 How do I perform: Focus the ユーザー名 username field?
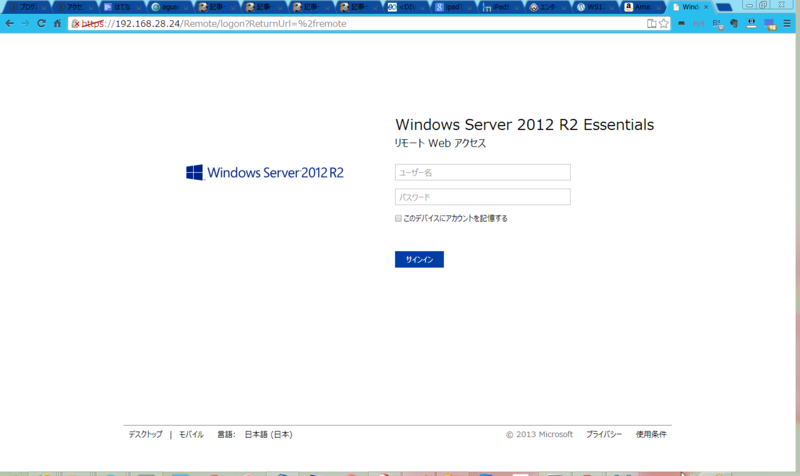[483, 172]
